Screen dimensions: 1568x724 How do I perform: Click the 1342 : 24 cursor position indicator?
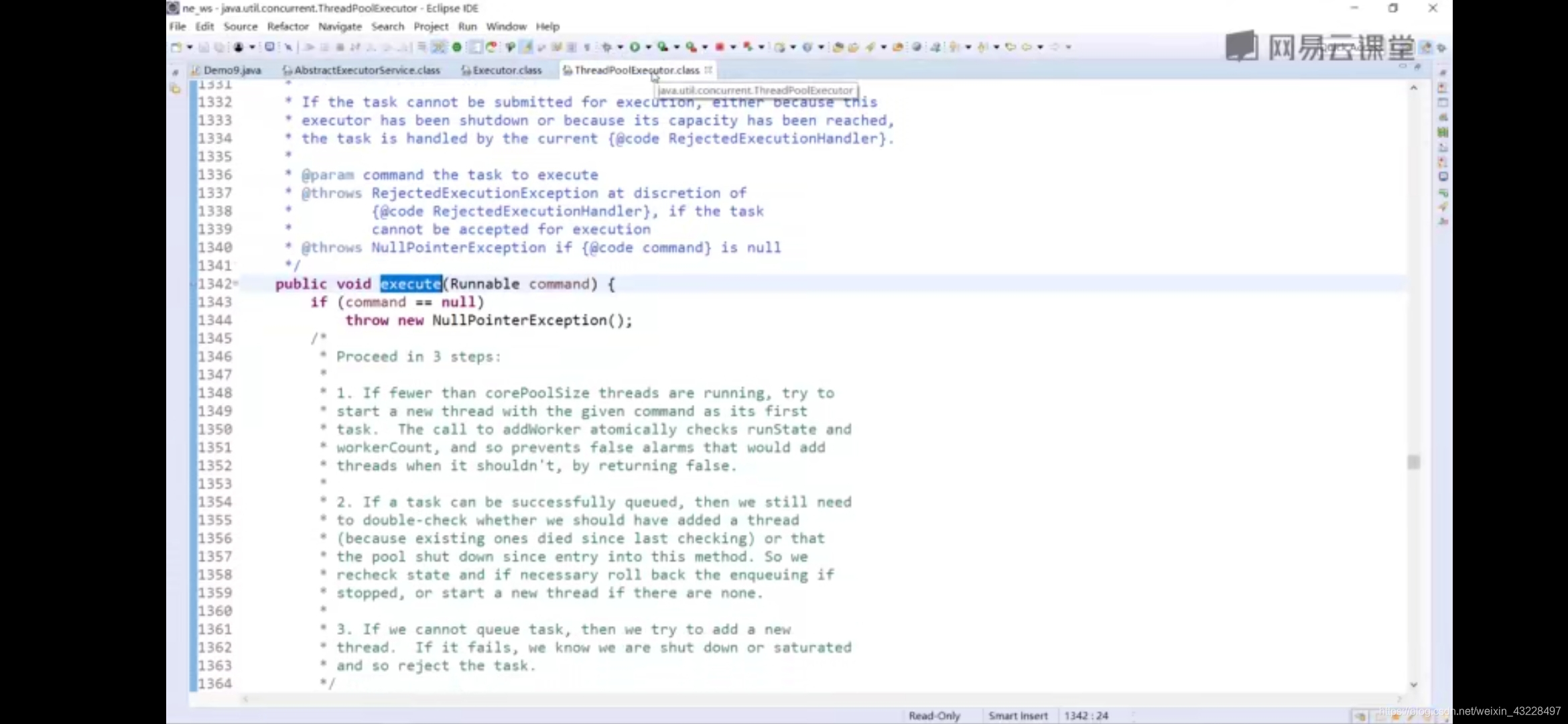(1086, 716)
